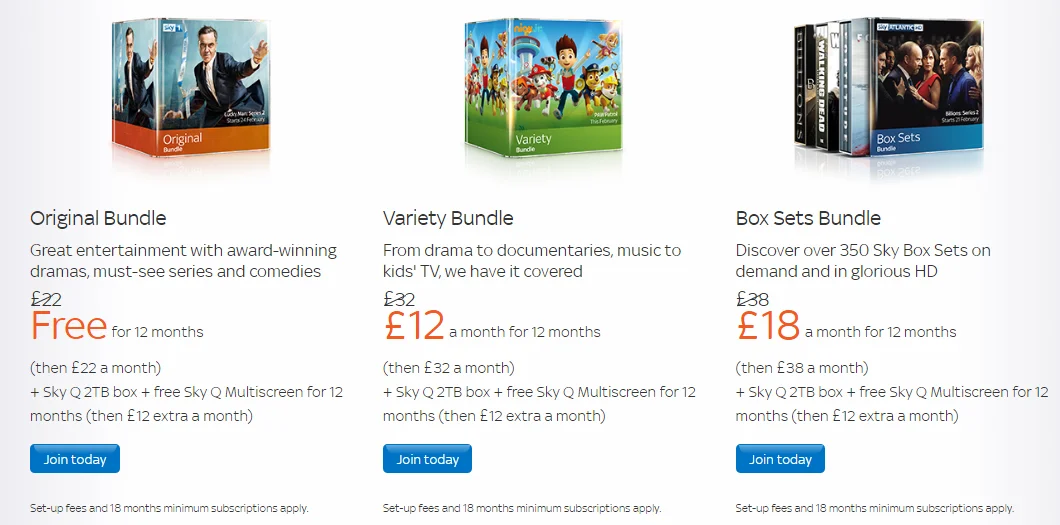
Task: Click the struck-through £38 price
Action: coord(752,299)
